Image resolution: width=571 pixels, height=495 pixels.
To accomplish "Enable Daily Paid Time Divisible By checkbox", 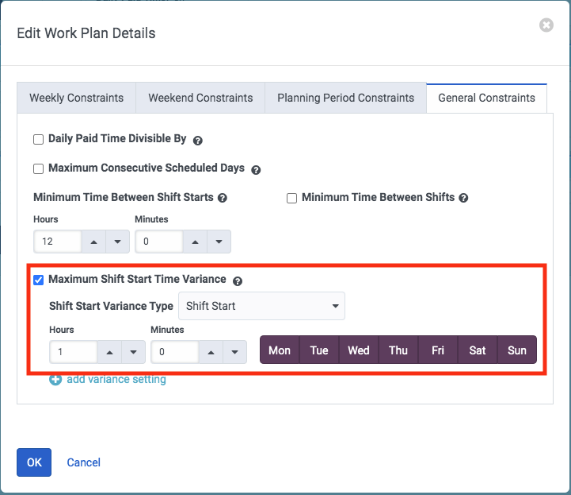I will pyautogui.click(x=38, y=140).
